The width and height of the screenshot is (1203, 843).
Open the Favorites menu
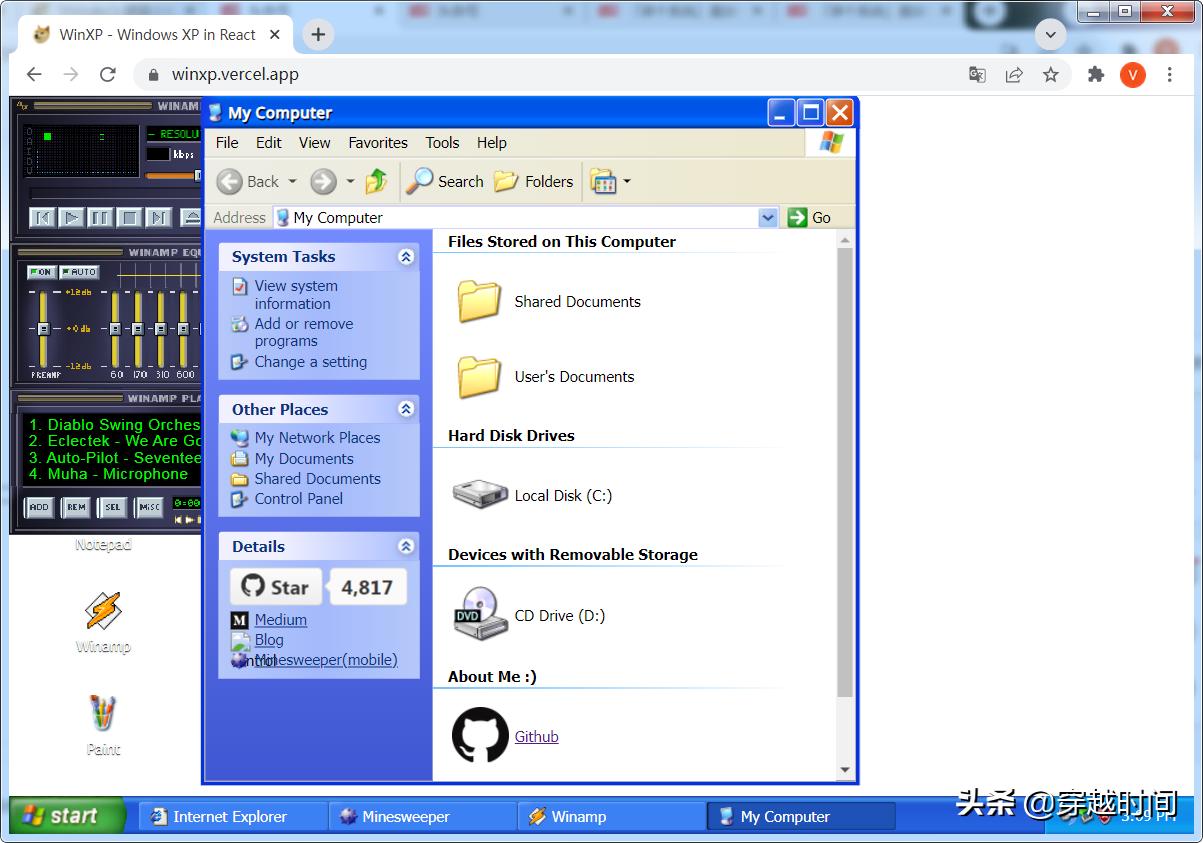coord(378,143)
